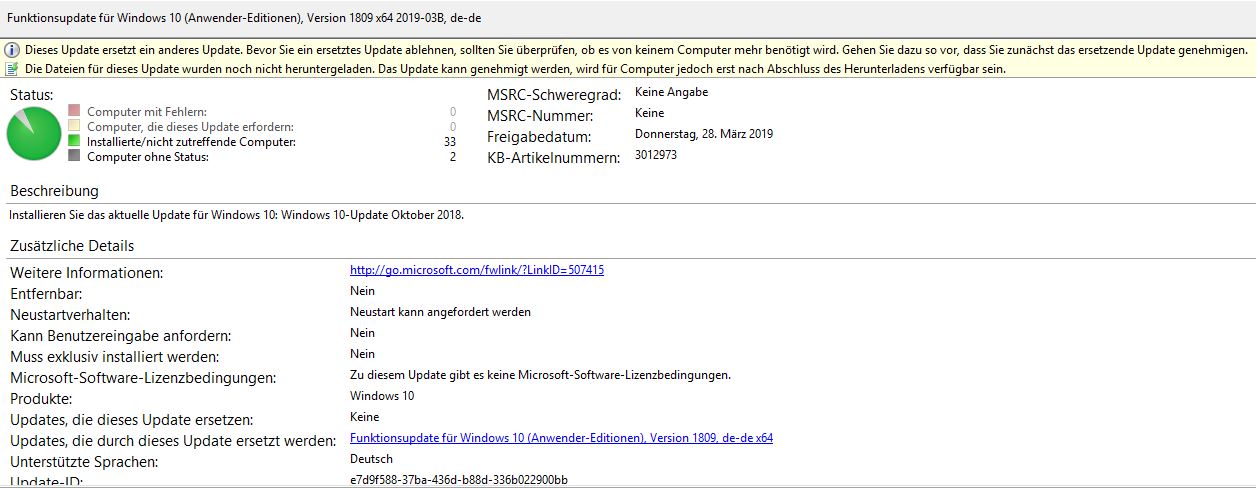The image size is (1256, 489).
Task: Open superseded Funktionsupdate Version 1809 de-de x64 link
Action: (x=561, y=438)
